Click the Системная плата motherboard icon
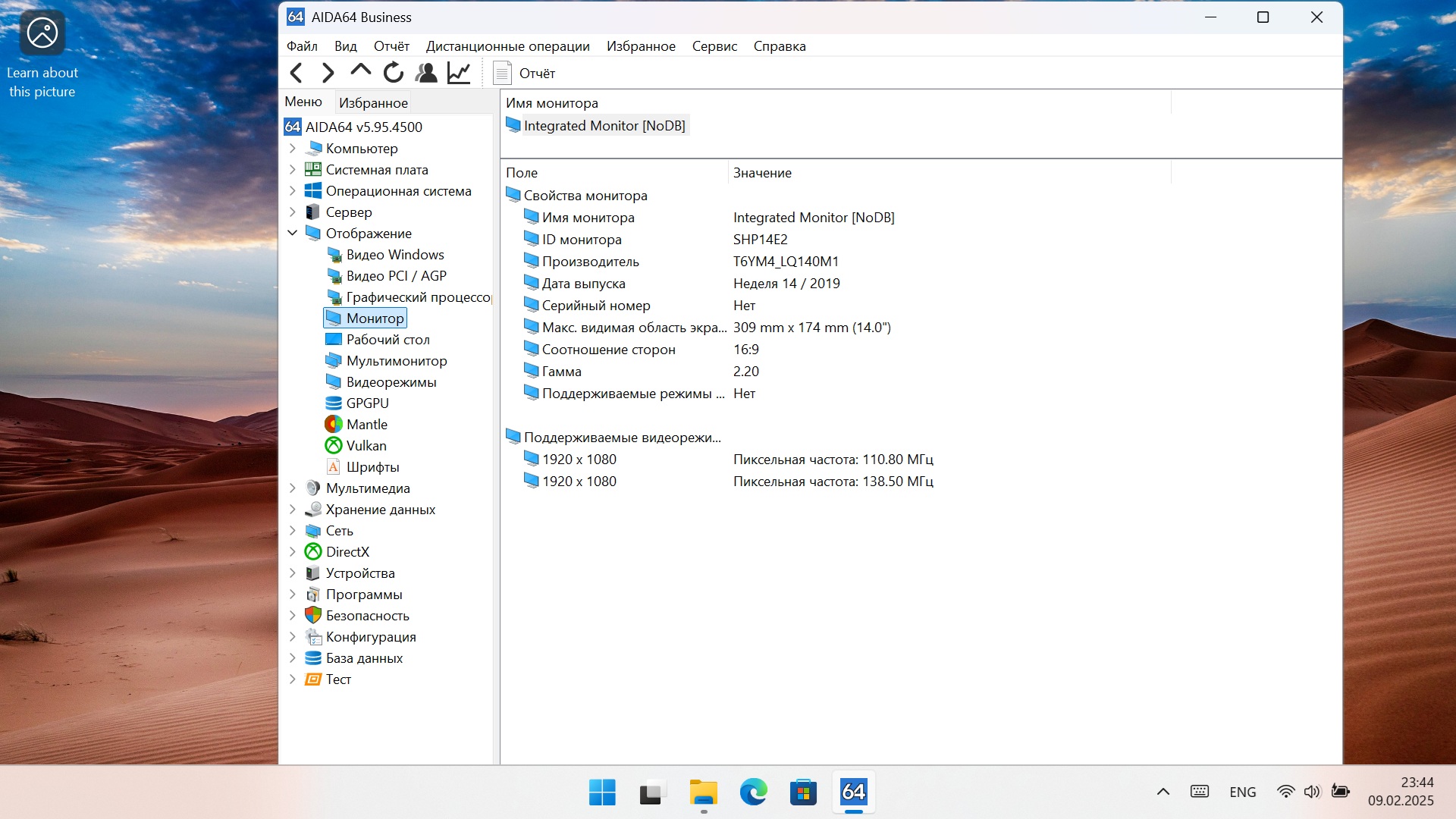1456x819 pixels. [x=313, y=170]
